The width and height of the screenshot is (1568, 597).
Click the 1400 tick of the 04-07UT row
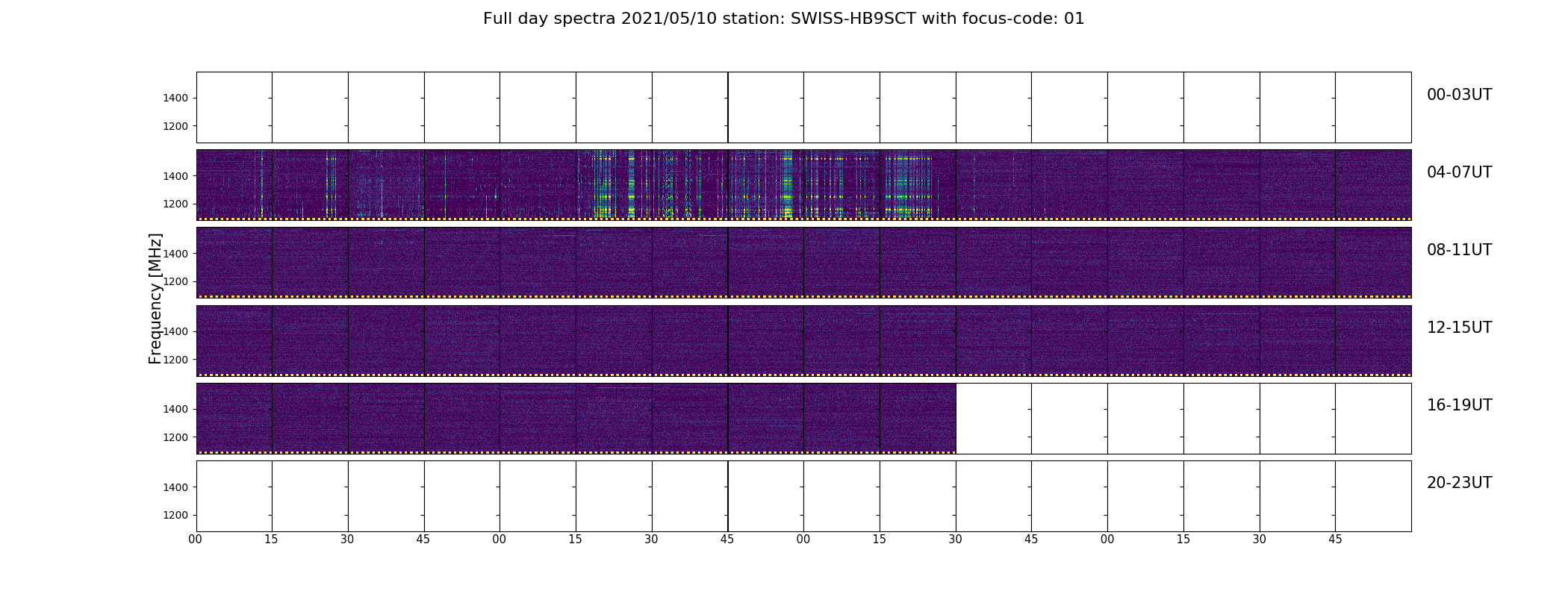pos(175,176)
